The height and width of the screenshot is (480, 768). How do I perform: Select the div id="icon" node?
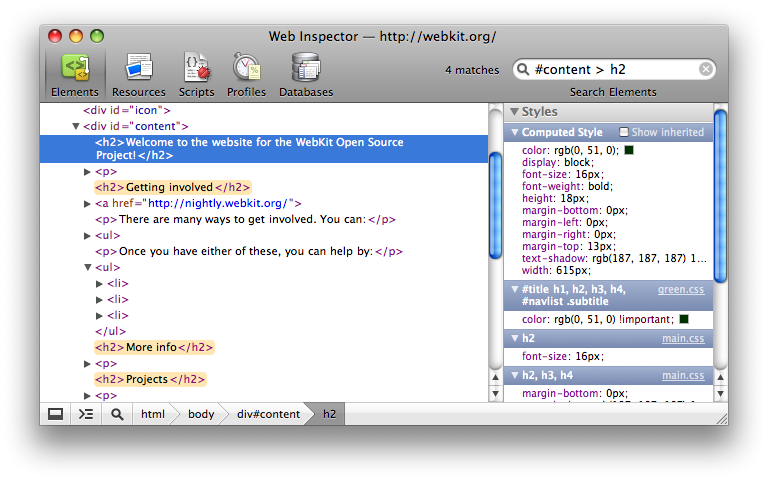pos(126,110)
